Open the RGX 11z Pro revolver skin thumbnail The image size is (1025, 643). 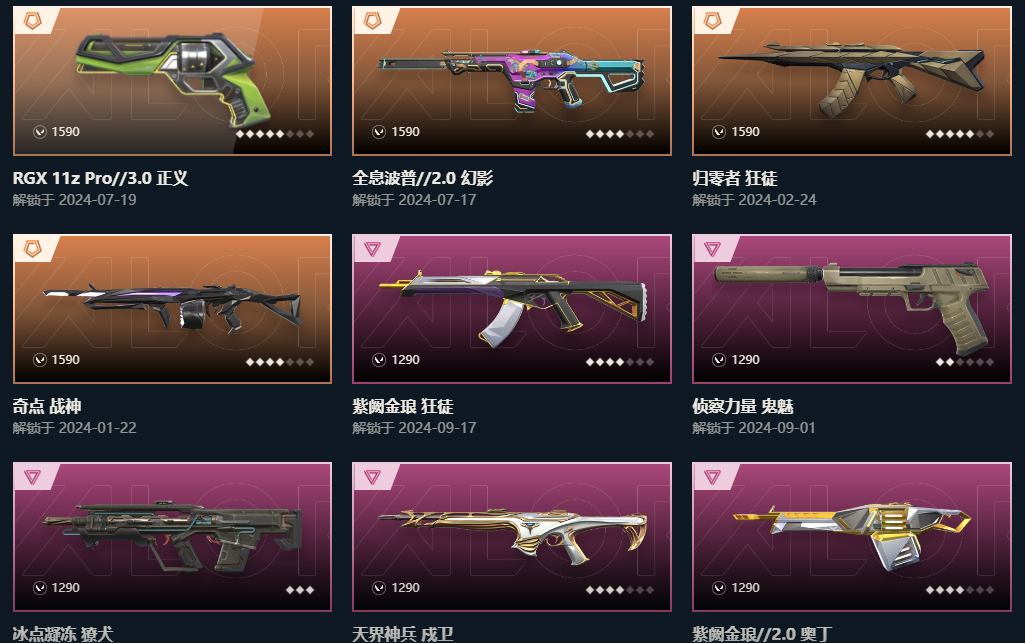pos(173,78)
